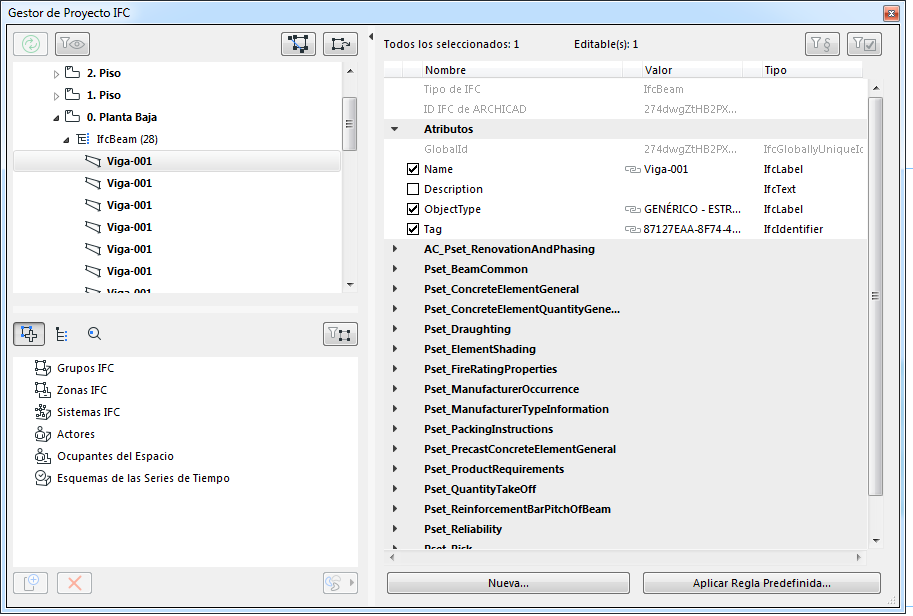Toggle the filter checked properties button
This screenshot has width=913, height=616.
pos(864,44)
